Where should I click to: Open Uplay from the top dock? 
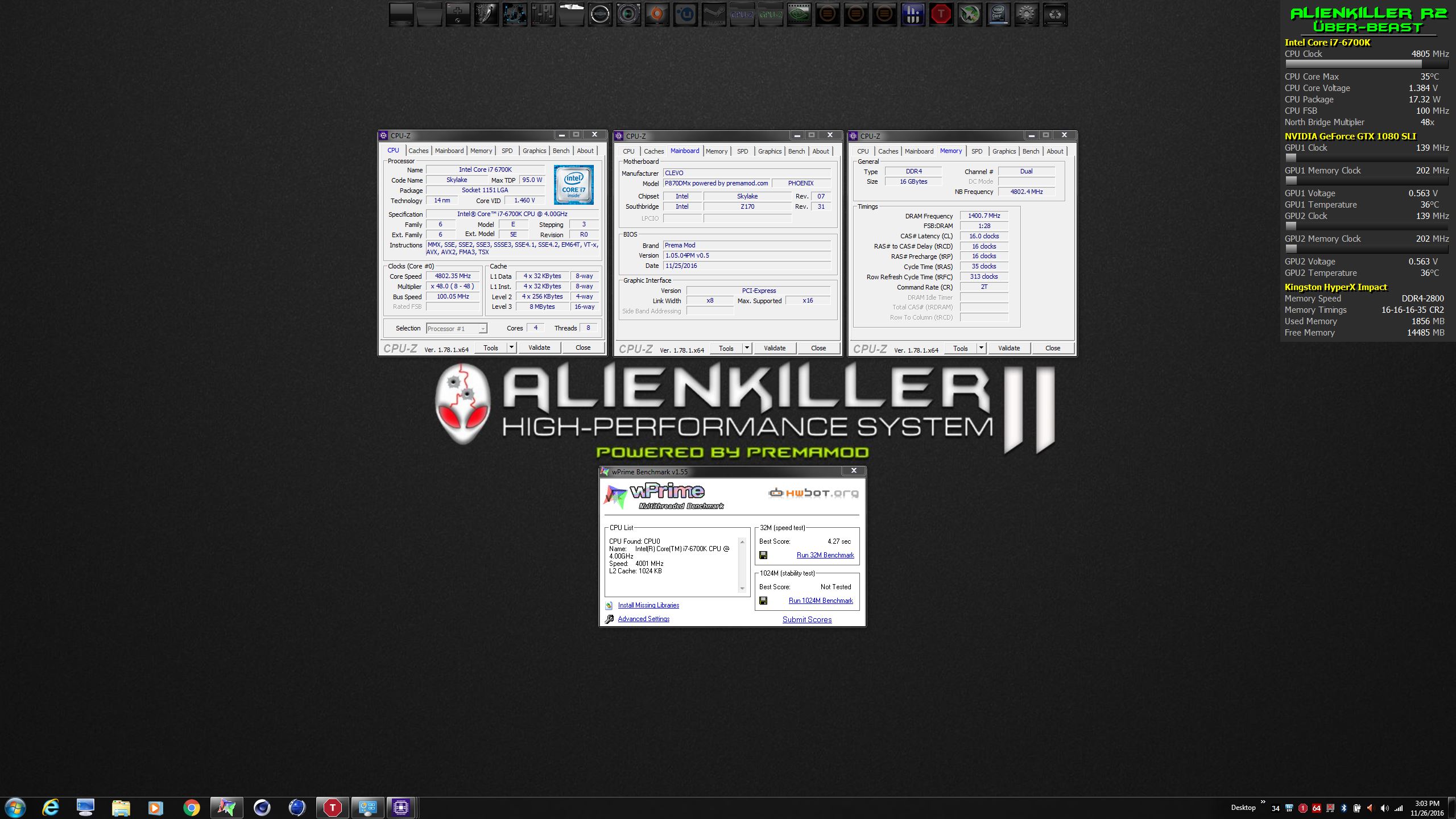coord(685,14)
